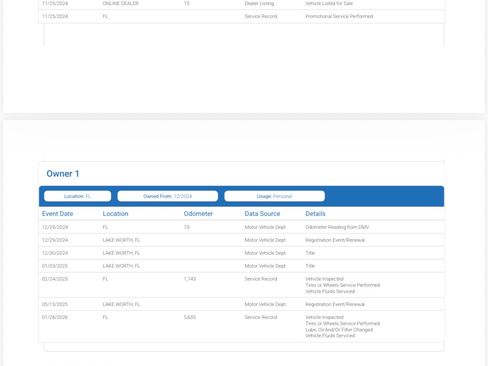Click odometer value 73
The height and width of the screenshot is (366, 488).
[187, 227]
